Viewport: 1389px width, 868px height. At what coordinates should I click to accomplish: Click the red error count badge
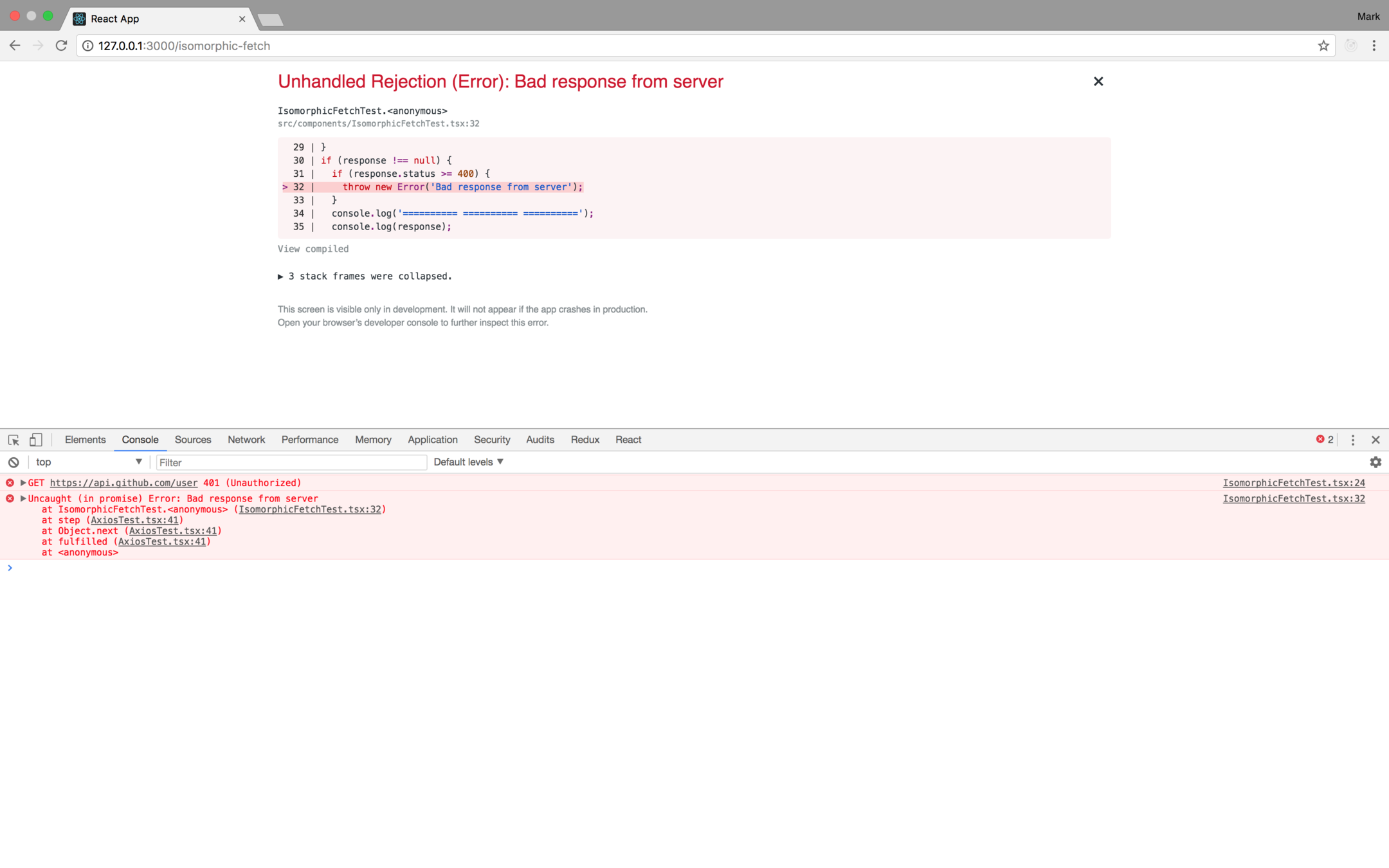point(1324,440)
